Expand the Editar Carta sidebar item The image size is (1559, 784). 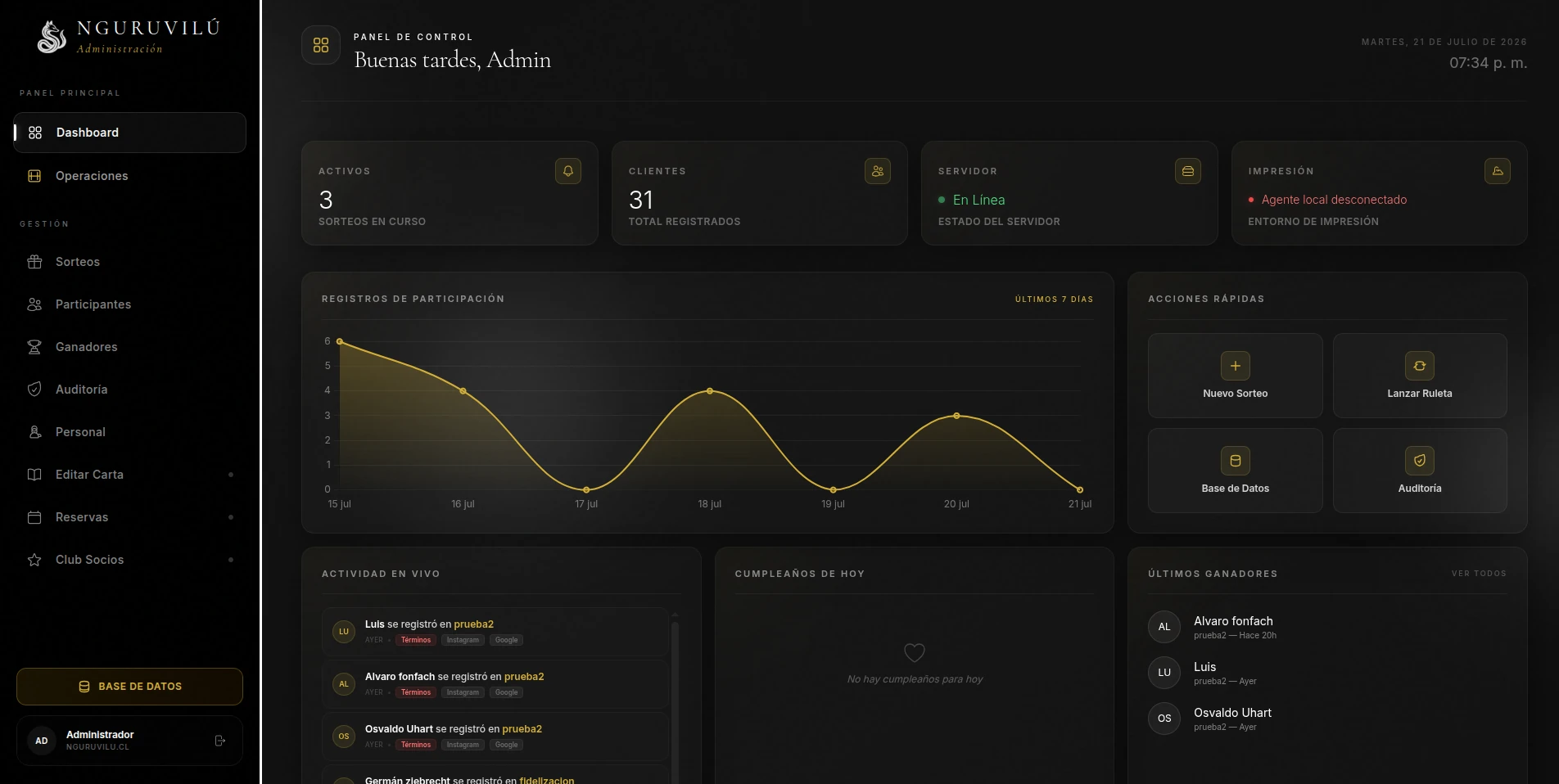[130, 475]
